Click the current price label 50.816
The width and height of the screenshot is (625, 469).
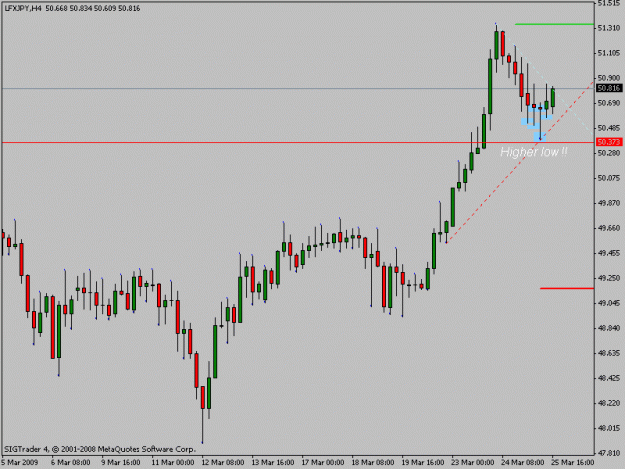[609, 88]
